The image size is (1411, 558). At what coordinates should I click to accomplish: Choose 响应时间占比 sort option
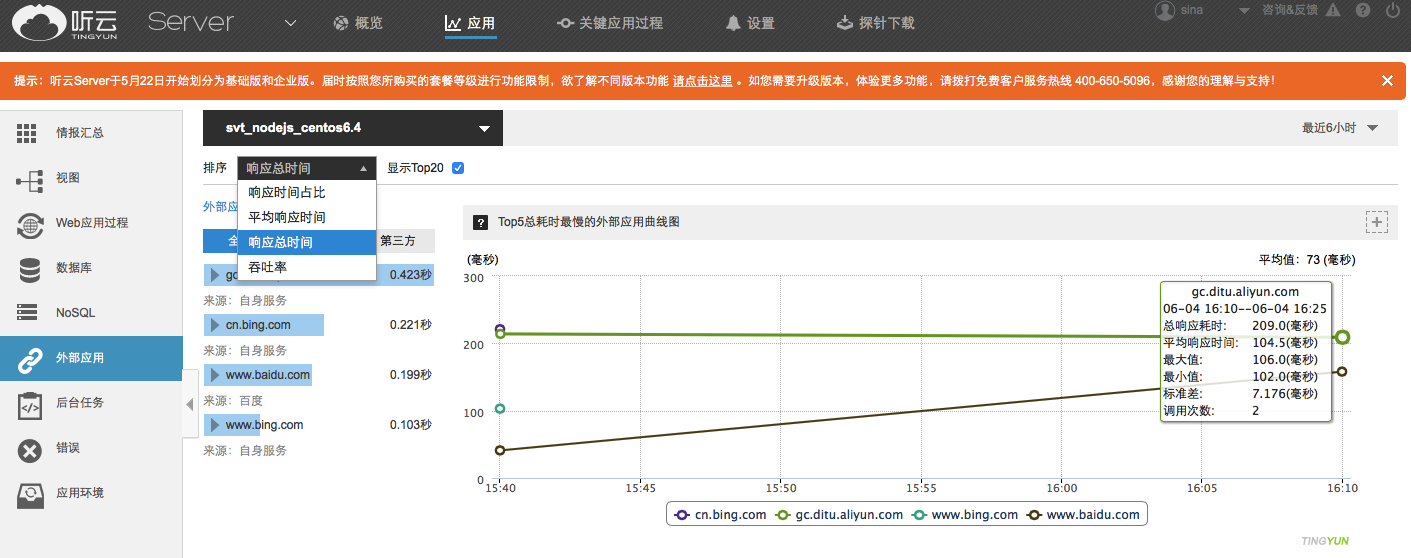(x=306, y=193)
